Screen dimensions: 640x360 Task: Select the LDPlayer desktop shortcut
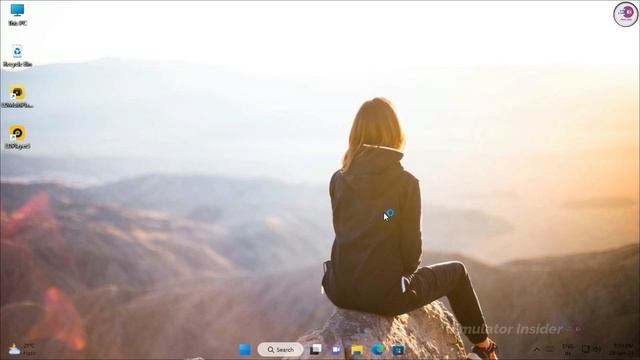17,137
